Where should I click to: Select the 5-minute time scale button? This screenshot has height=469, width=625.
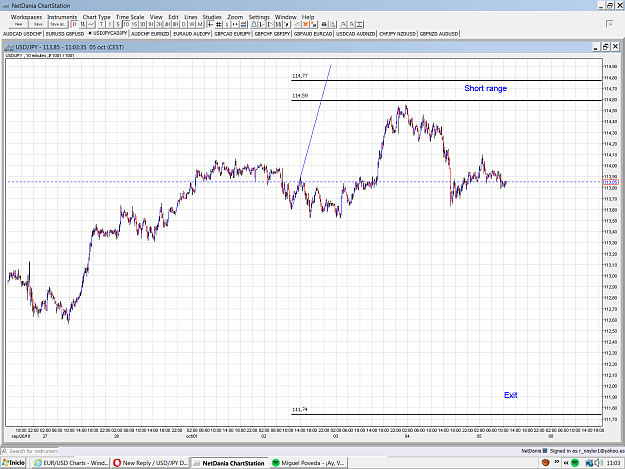pos(118,24)
